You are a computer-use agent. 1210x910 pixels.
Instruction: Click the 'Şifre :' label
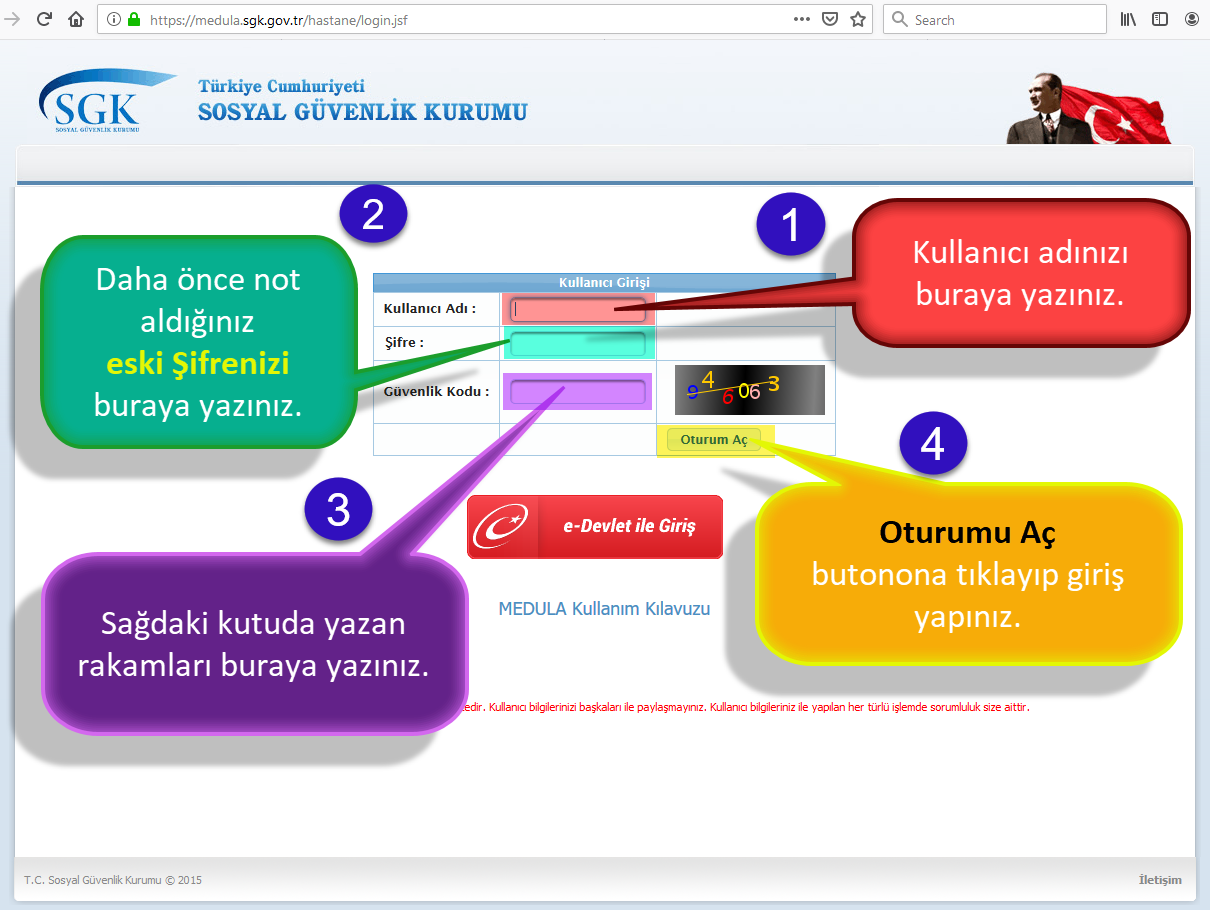(x=404, y=343)
